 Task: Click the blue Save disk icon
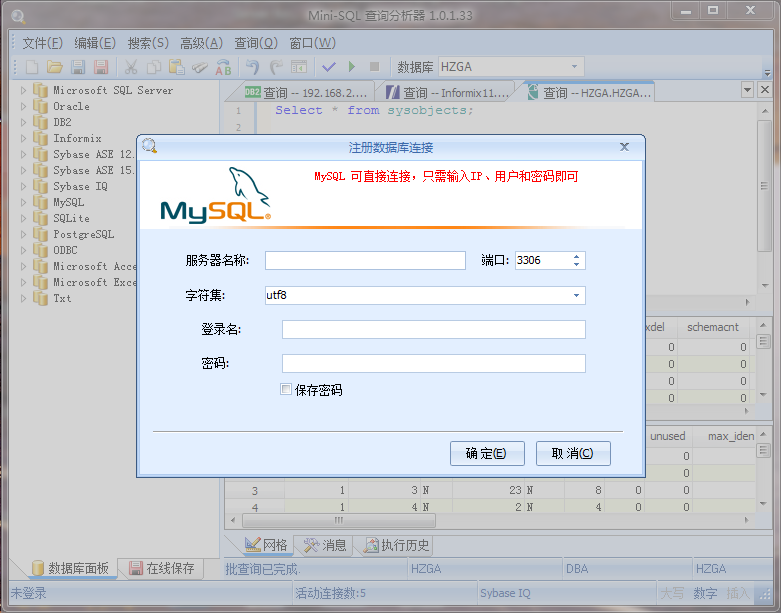point(78,67)
